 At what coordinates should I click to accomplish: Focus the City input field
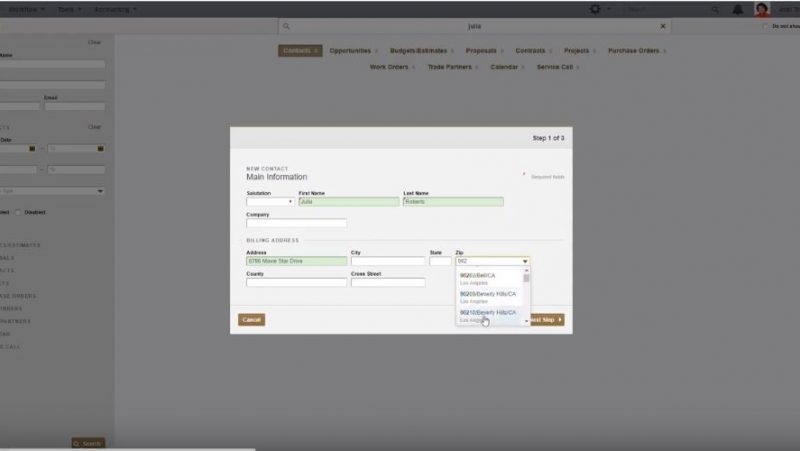click(387, 261)
